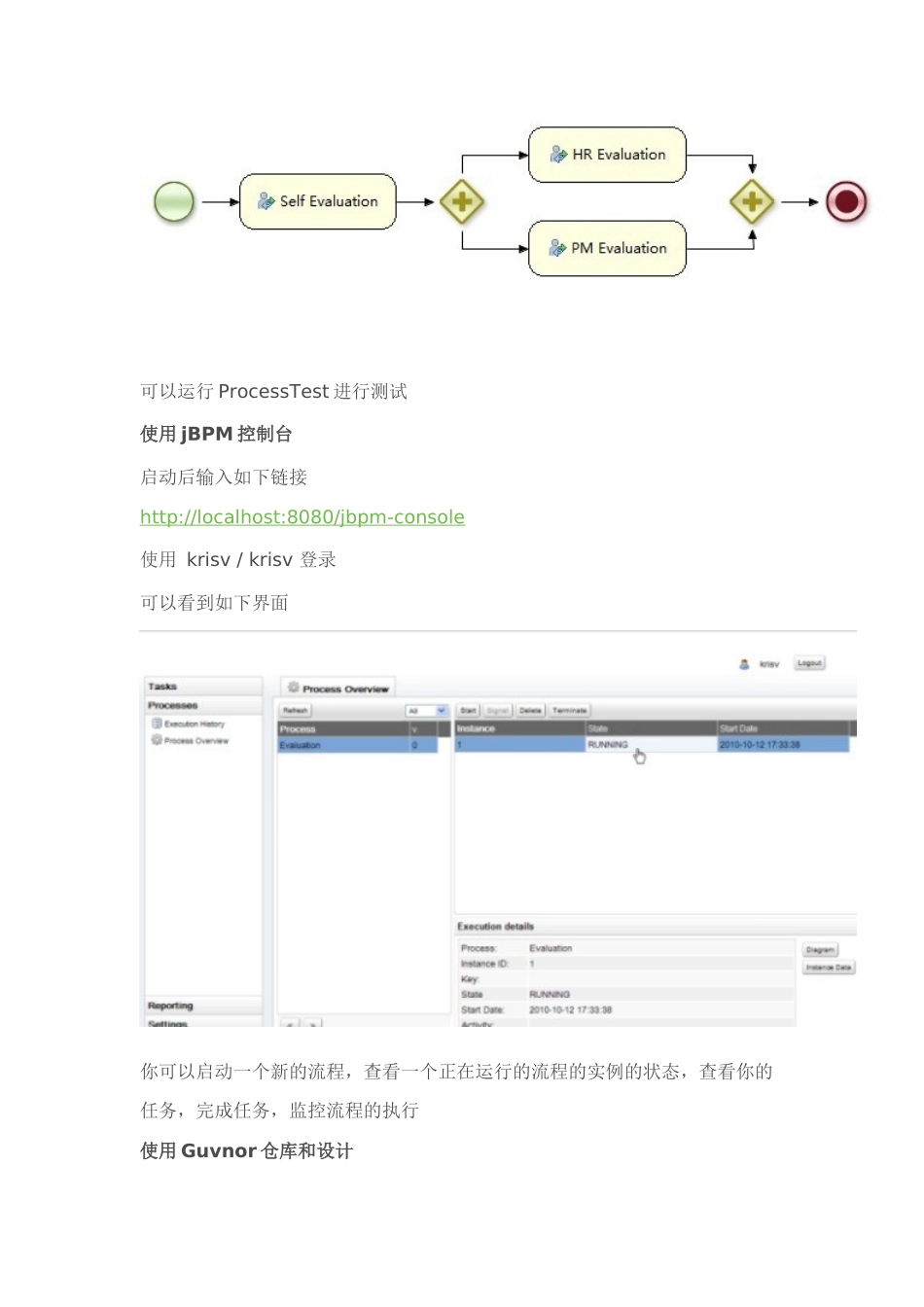This screenshot has width=924, height=1307.
Task: Select the Evaluation process row
Action: click(x=357, y=745)
